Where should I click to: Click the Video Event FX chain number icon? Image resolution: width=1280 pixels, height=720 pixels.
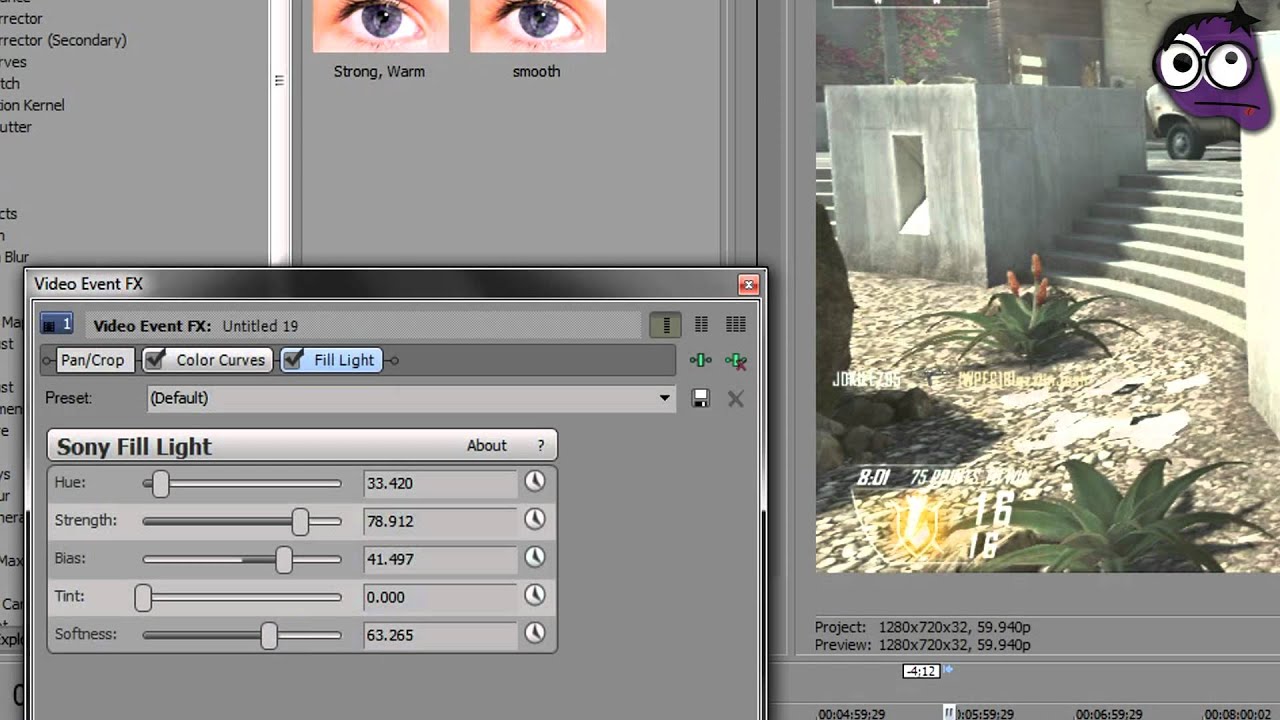click(57, 324)
